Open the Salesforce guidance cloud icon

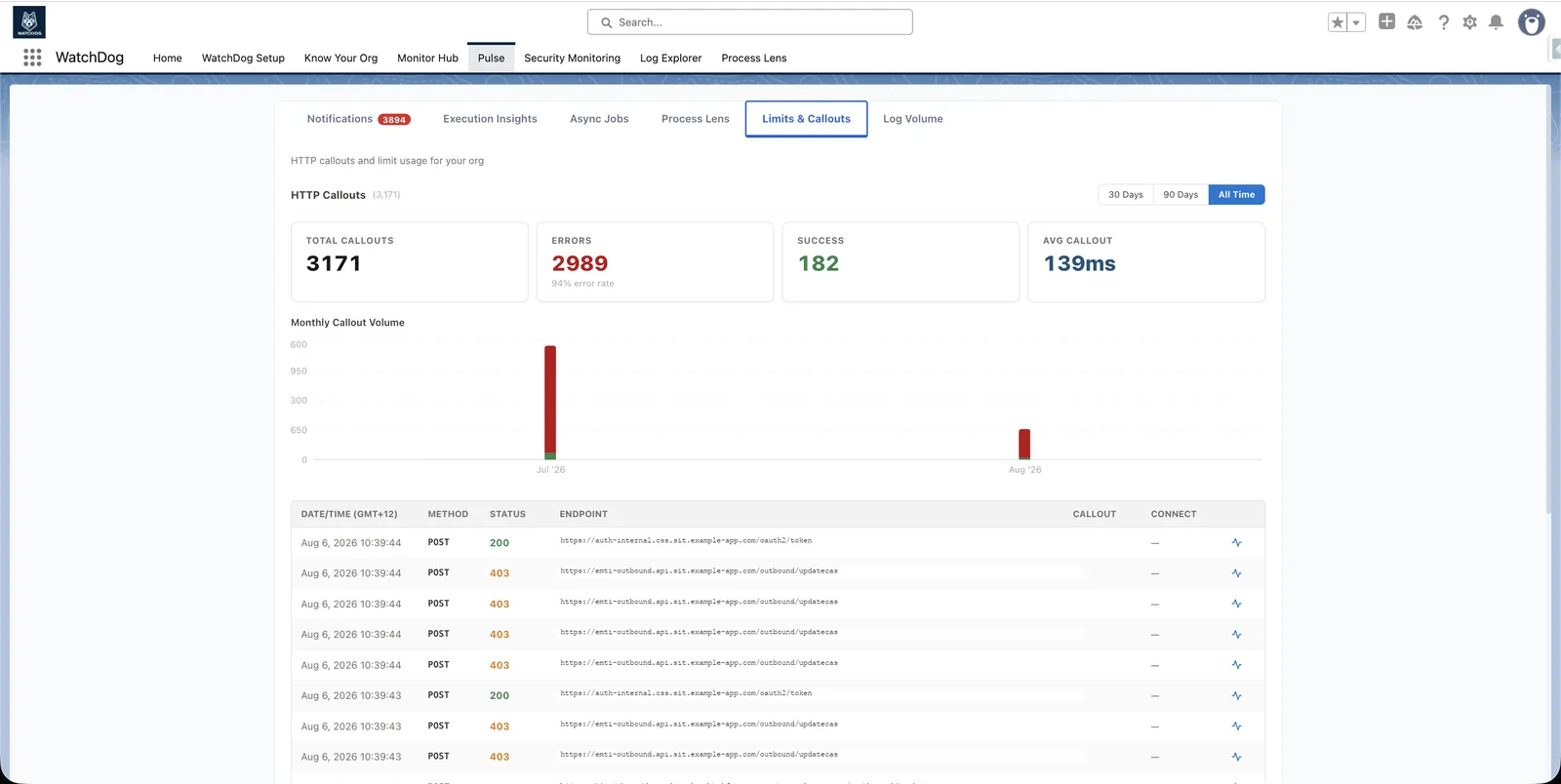1415,22
